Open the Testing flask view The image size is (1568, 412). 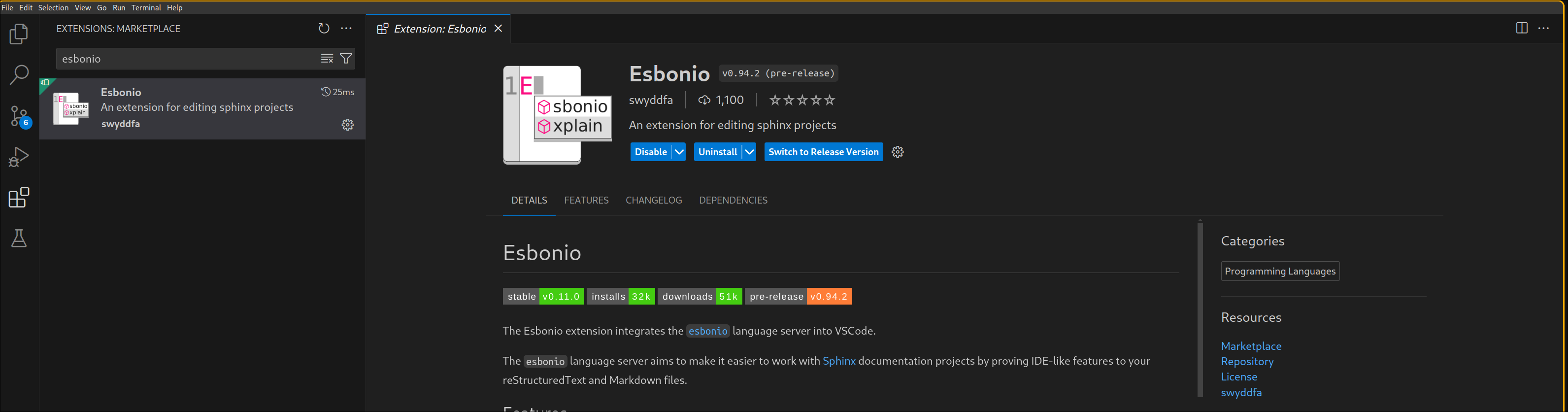click(19, 239)
